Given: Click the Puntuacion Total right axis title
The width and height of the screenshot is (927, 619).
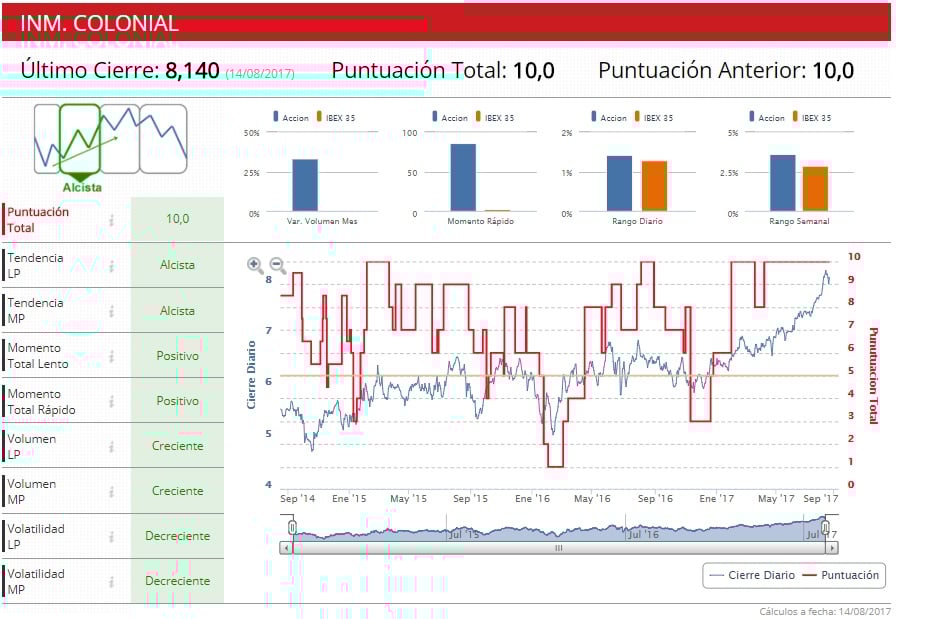Looking at the screenshot, I should coord(873,375).
